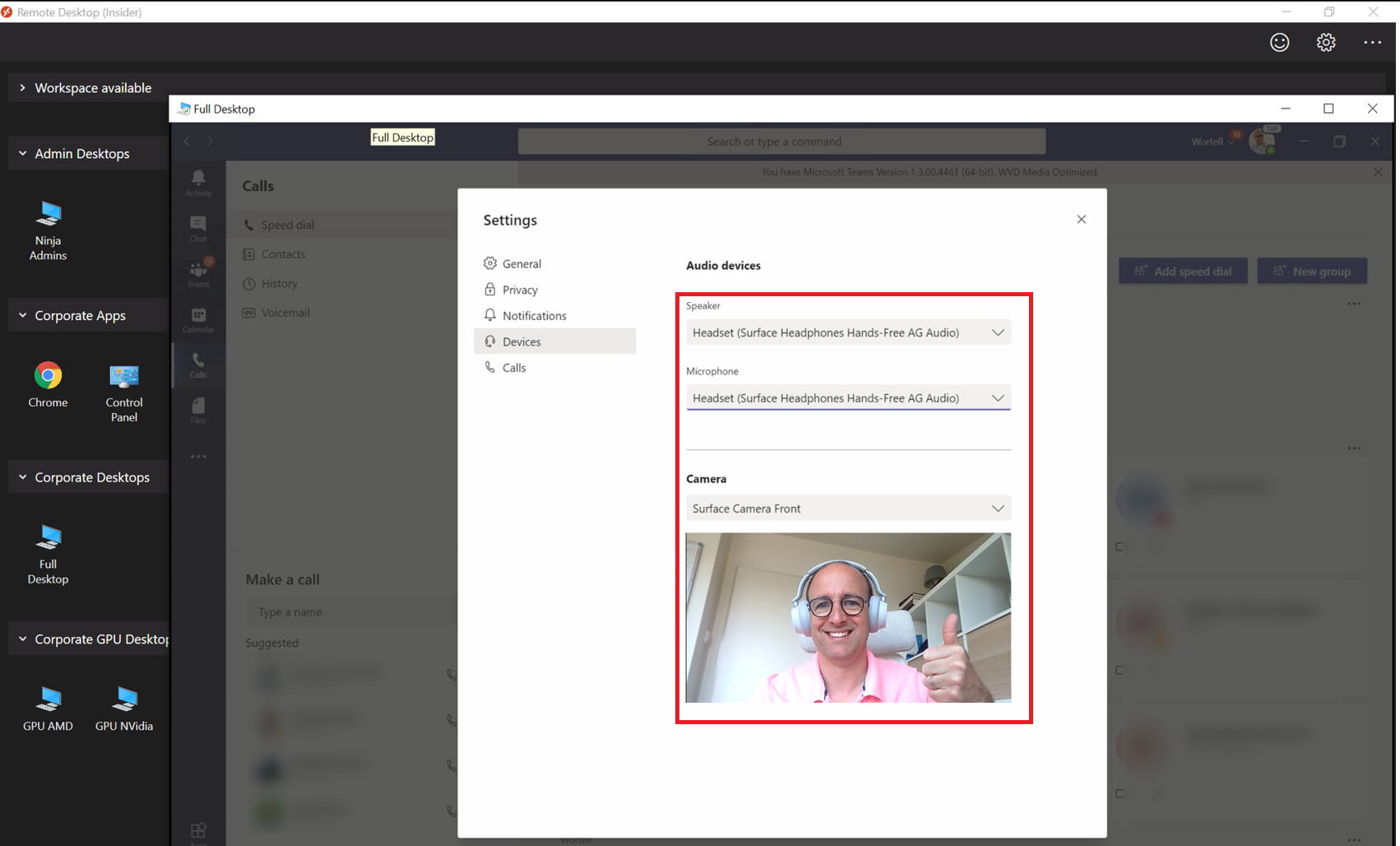
Task: Open the Speaker device dropdown
Action: (x=848, y=332)
